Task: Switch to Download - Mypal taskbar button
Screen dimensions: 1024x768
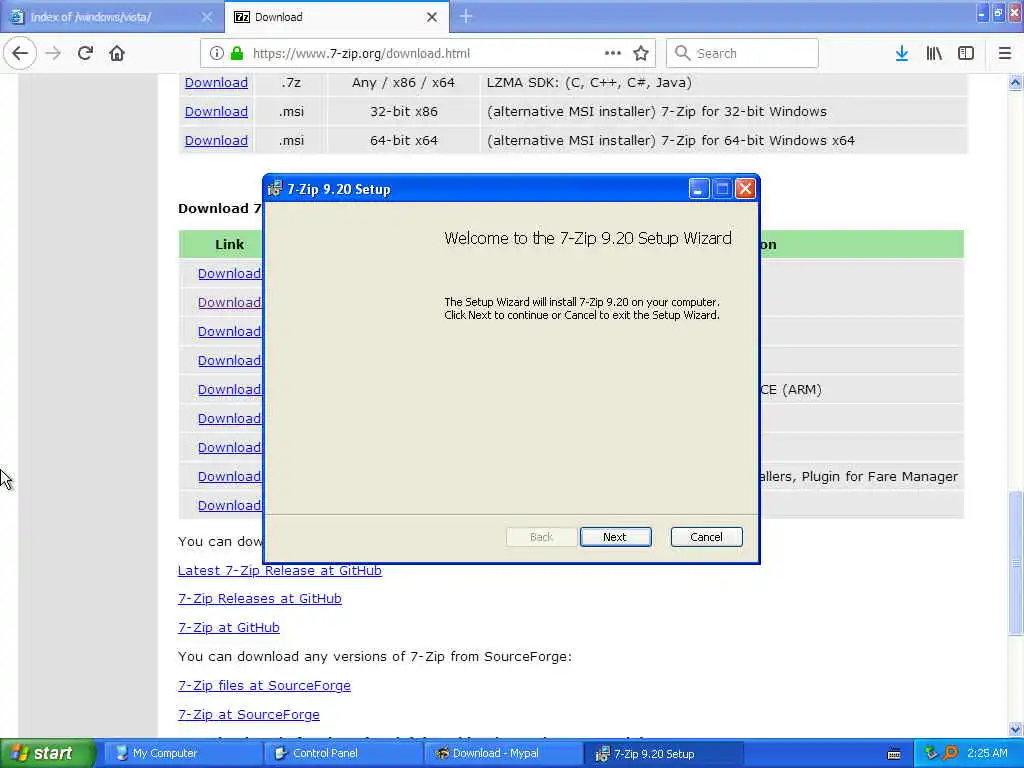Action: click(x=502, y=754)
